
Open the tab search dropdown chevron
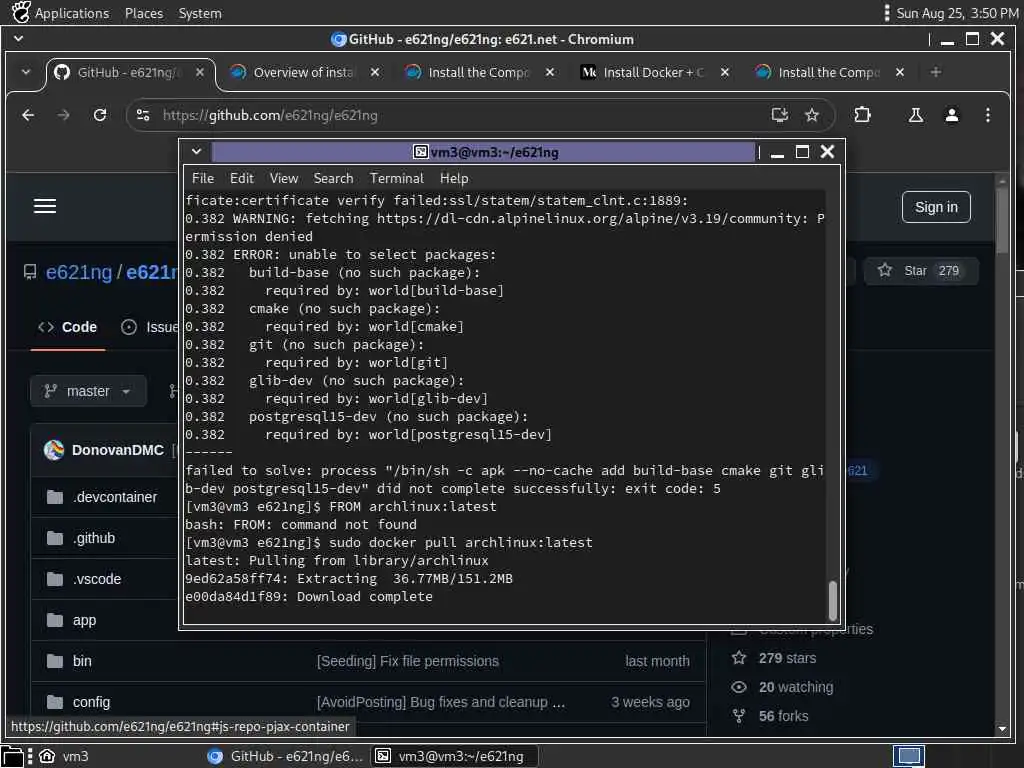[25, 72]
